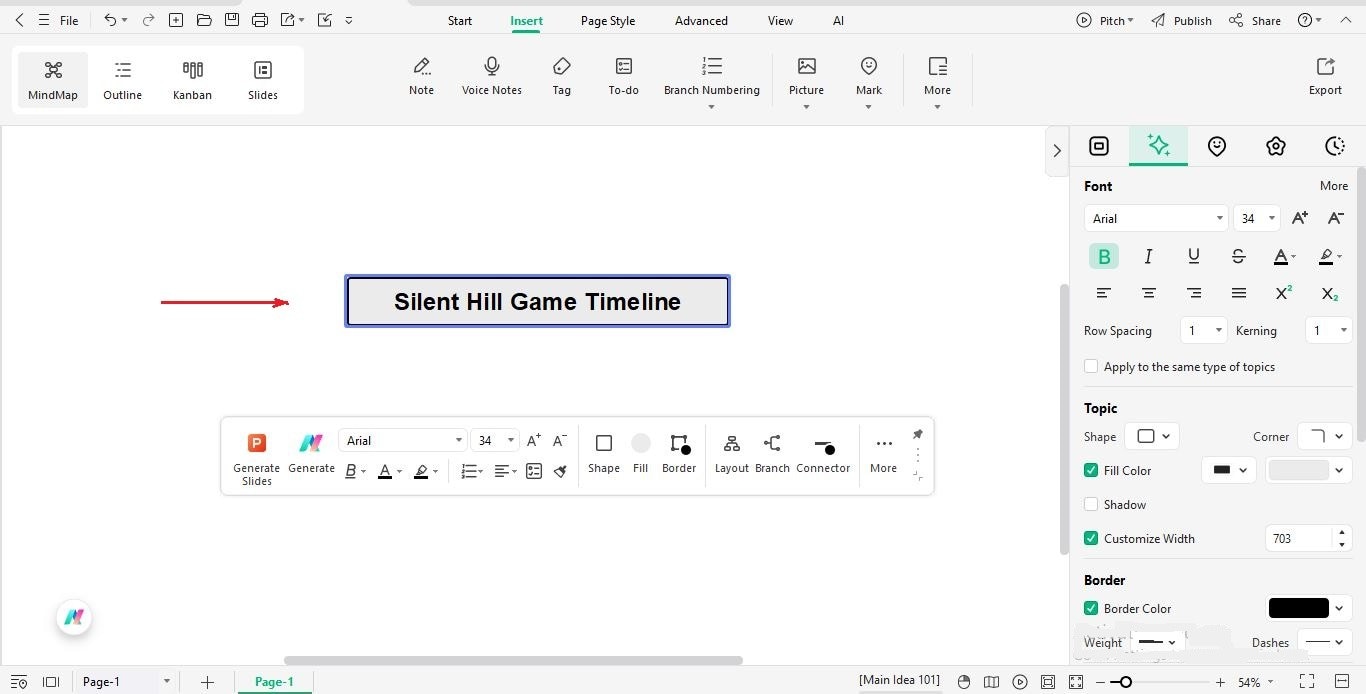
Task: Open the File menu
Action: coord(69,20)
